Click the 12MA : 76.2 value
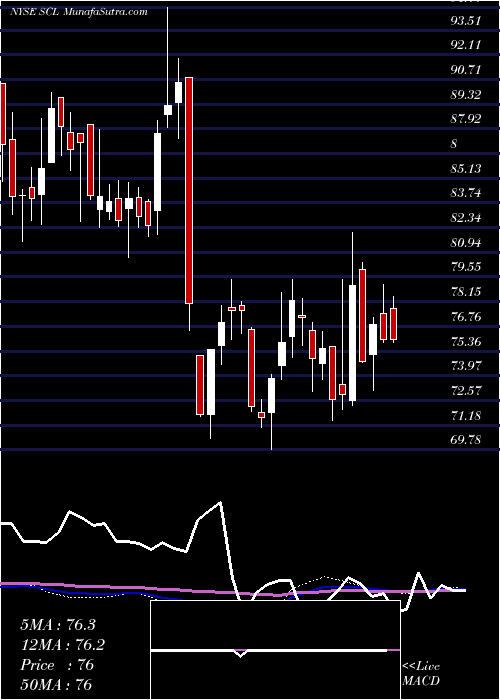The image size is (500, 700). coord(63,645)
